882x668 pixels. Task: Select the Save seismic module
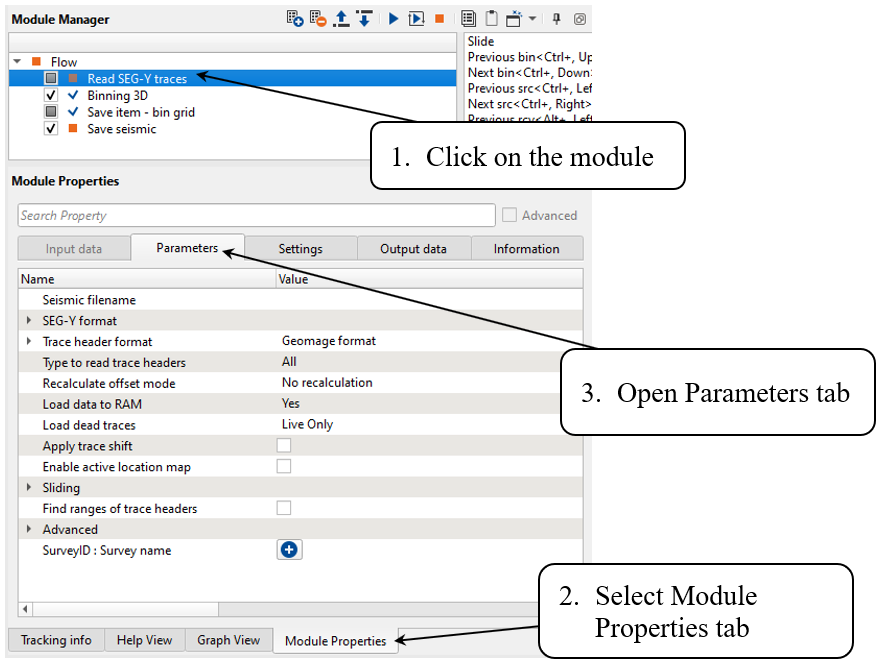click(x=121, y=129)
